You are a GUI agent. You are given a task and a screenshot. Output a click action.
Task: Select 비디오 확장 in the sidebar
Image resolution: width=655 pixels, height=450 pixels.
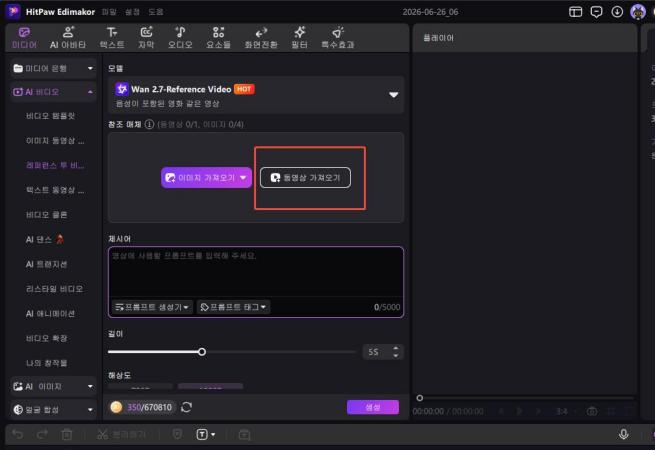(x=47, y=338)
